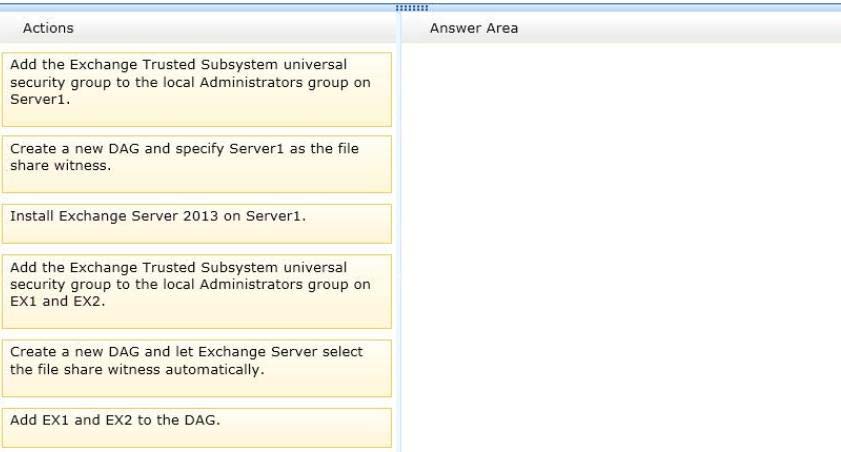This screenshot has width=841, height=452.
Task: Click the vertical divider between Actions and Answer Area
Action: tap(399, 232)
